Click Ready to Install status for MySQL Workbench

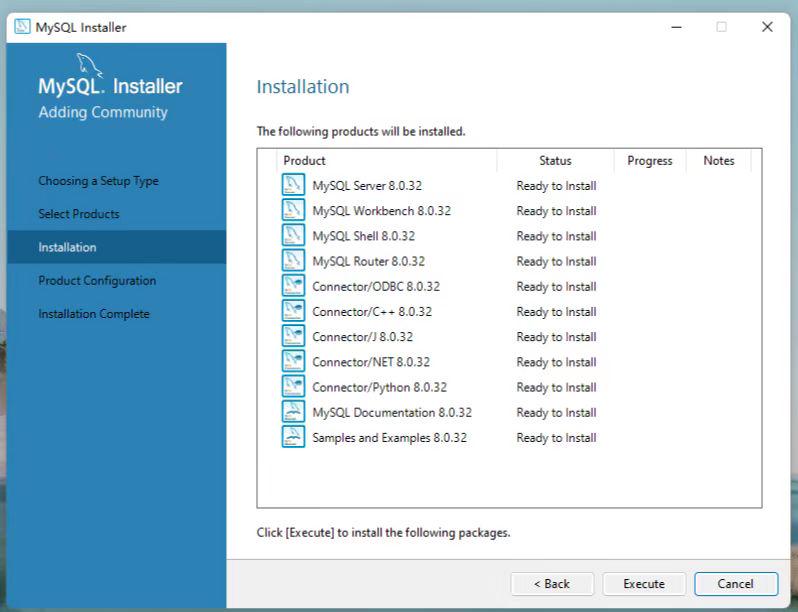556,211
